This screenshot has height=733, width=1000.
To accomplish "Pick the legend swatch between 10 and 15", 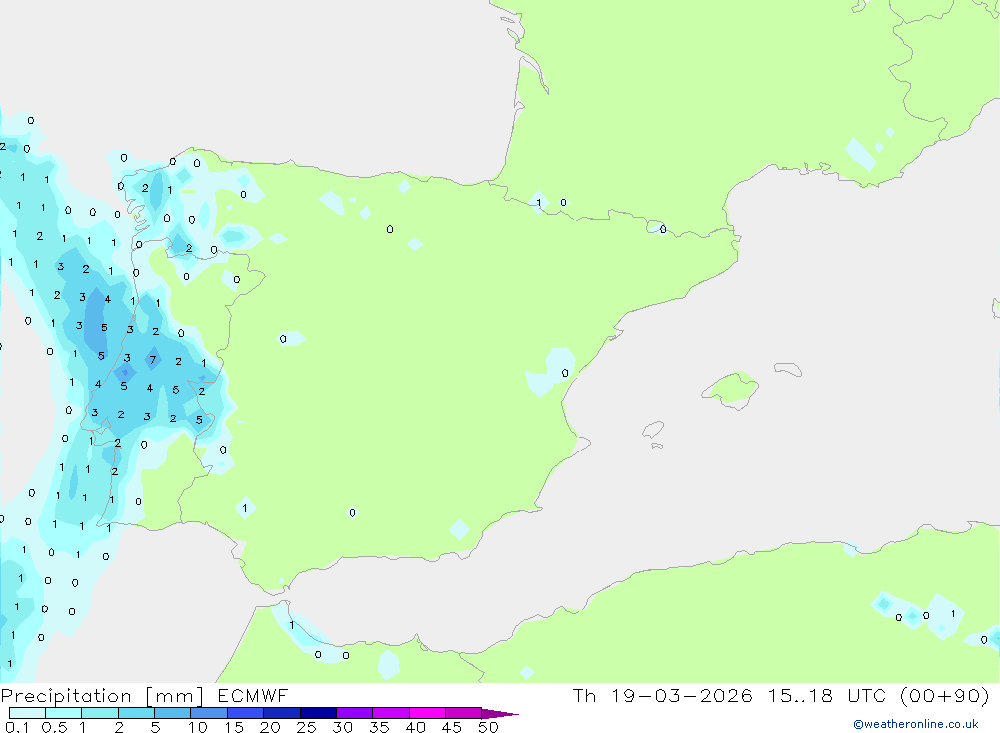I will [209, 714].
